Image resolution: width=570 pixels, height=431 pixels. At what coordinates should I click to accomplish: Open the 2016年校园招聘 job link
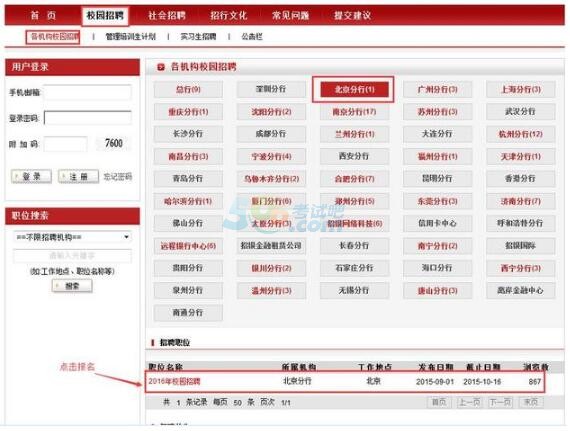pos(174,381)
